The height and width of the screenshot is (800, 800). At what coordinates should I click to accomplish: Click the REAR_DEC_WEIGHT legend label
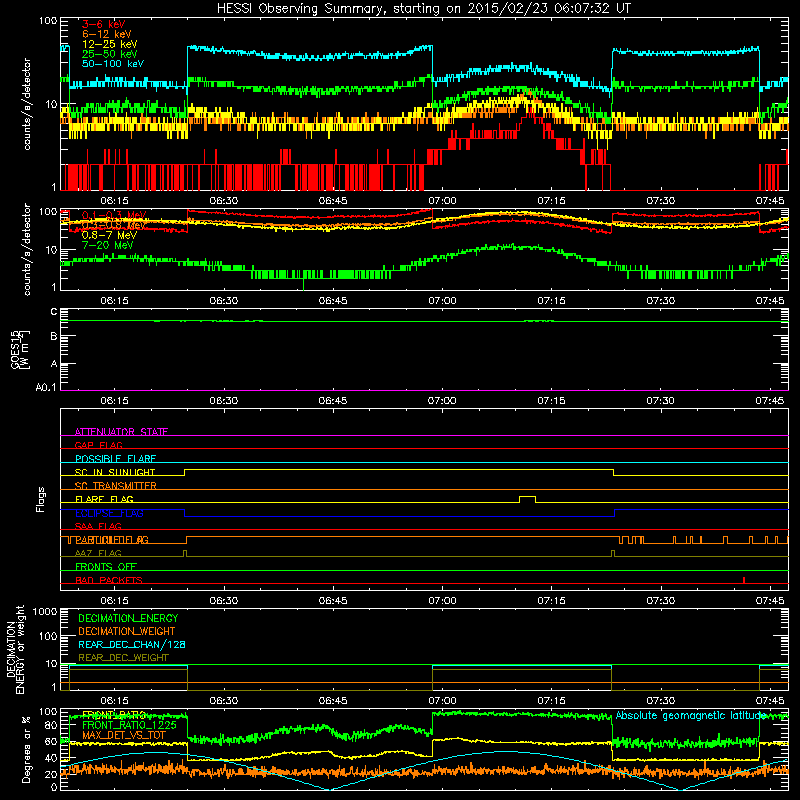pos(123,658)
